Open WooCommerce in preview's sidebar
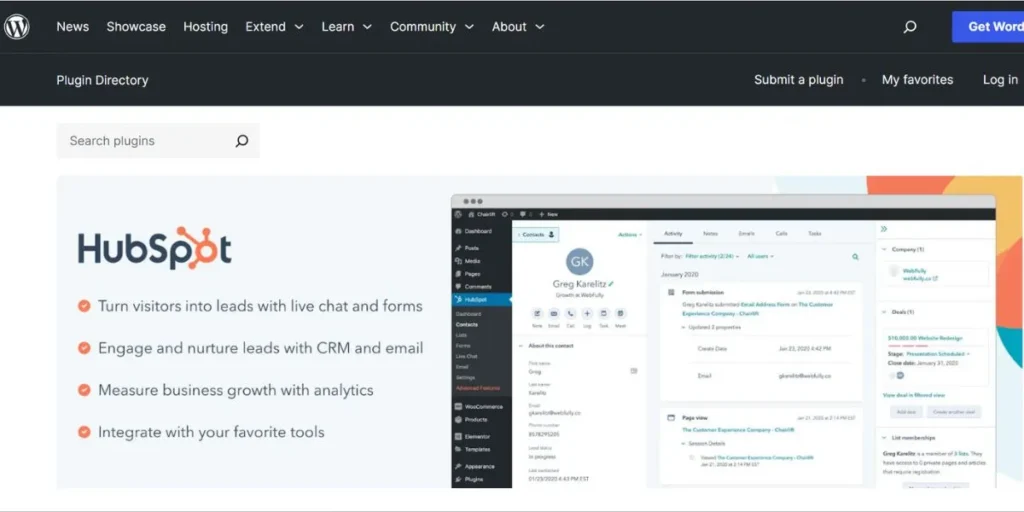Viewport: 1024px width, 512px height. point(479,407)
